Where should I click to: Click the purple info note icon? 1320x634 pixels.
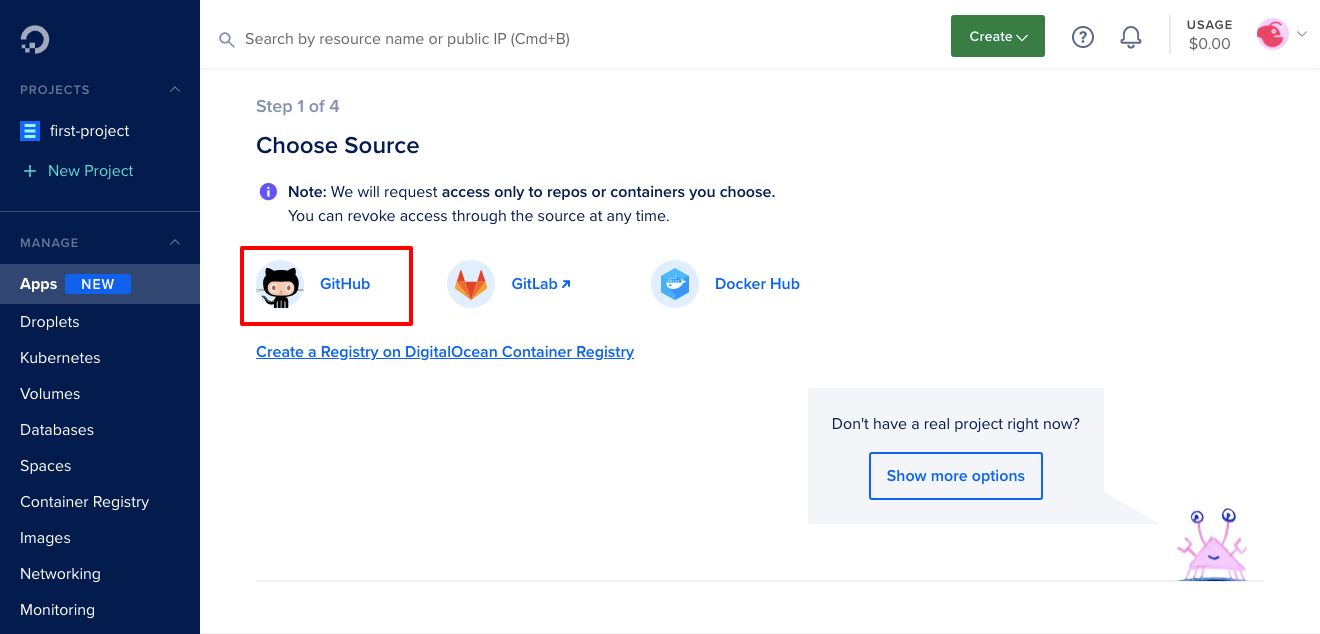268,191
